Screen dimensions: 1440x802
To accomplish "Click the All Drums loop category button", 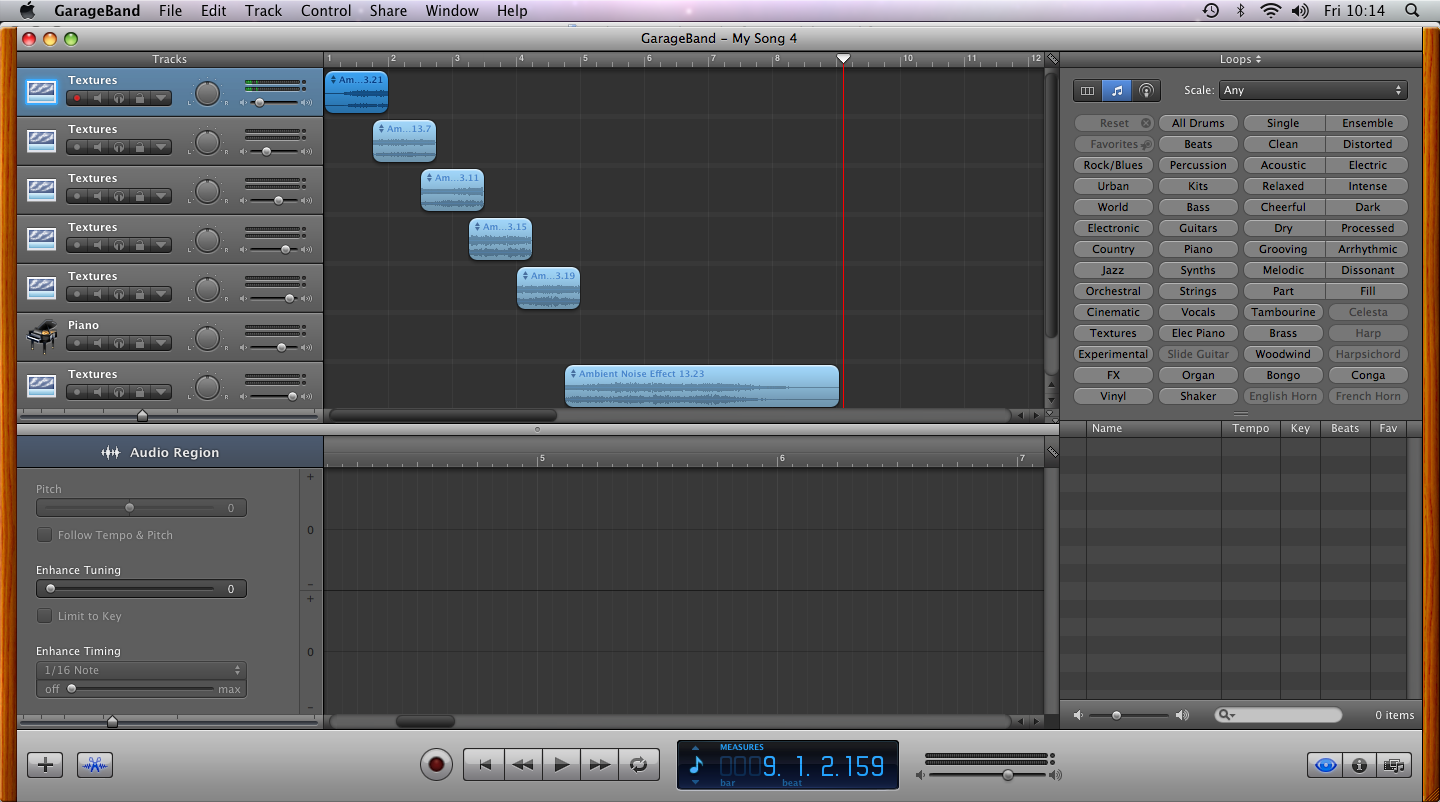I will tap(1198, 123).
